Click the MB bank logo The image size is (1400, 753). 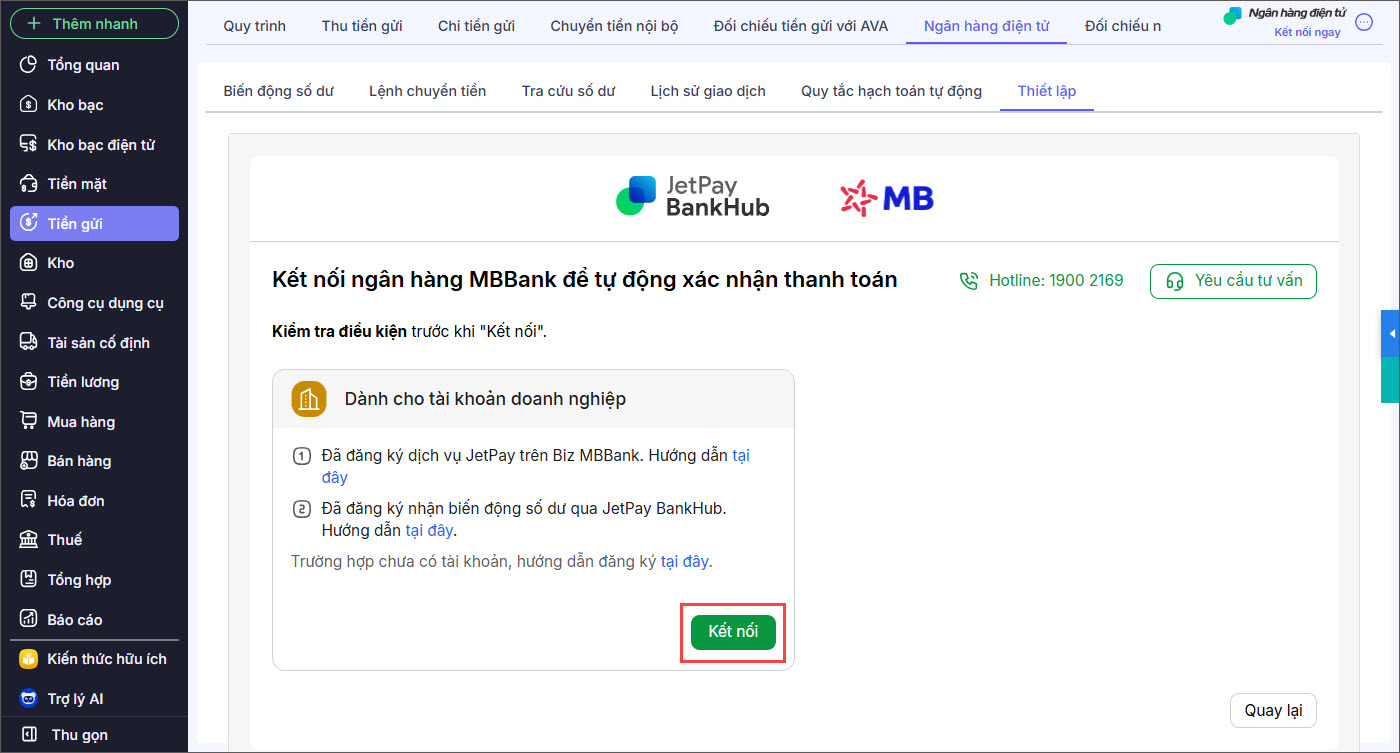pyautogui.click(x=887, y=198)
